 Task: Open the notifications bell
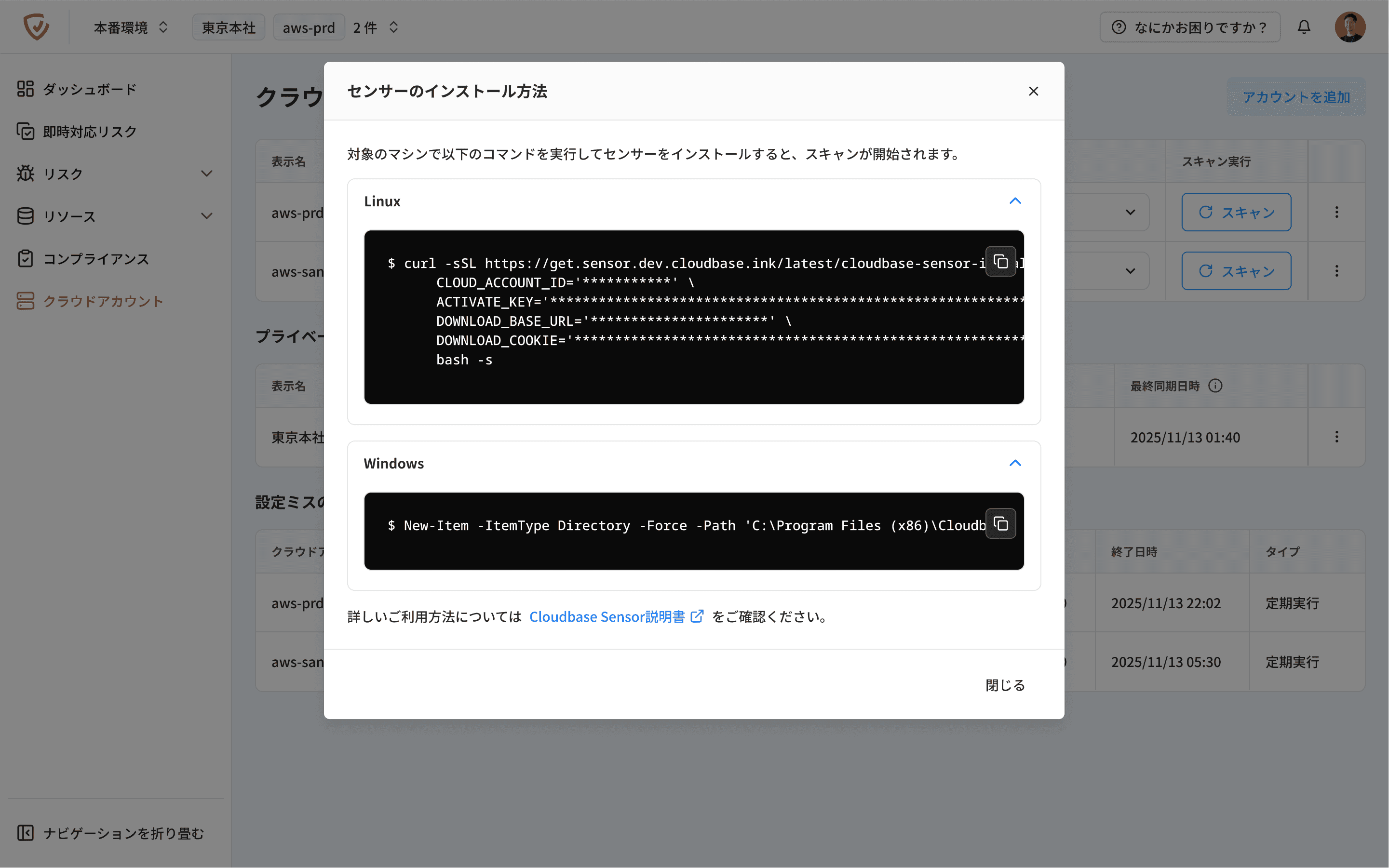(x=1304, y=27)
